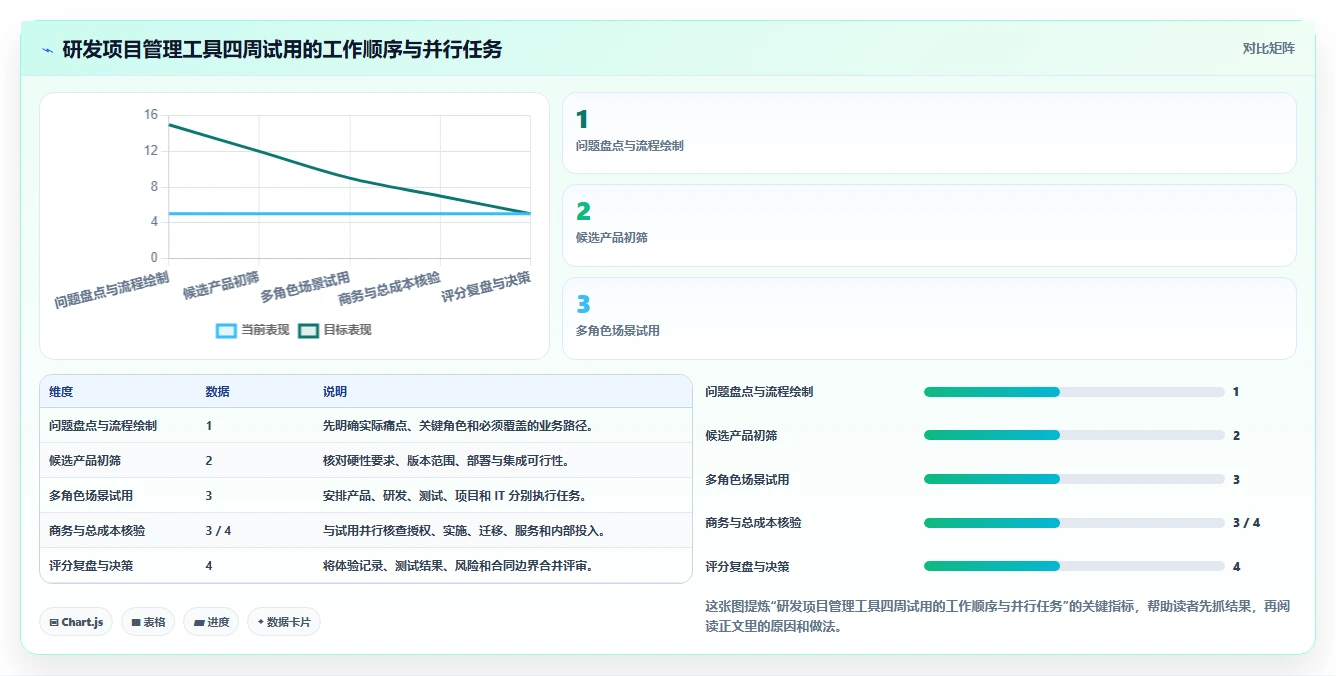Click the header icon beside the title

coord(47,50)
